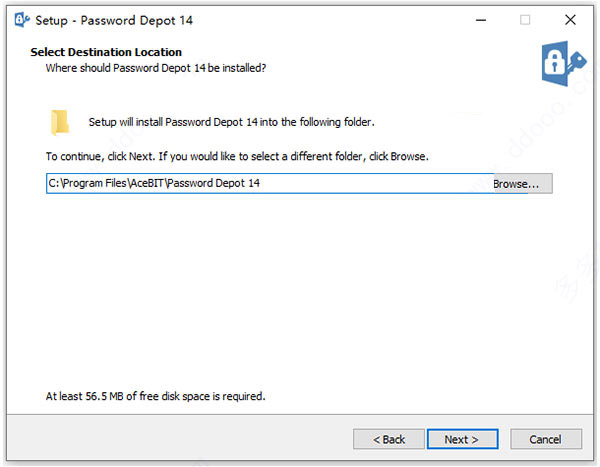
Task: Proceed with the Next button
Action: point(462,439)
